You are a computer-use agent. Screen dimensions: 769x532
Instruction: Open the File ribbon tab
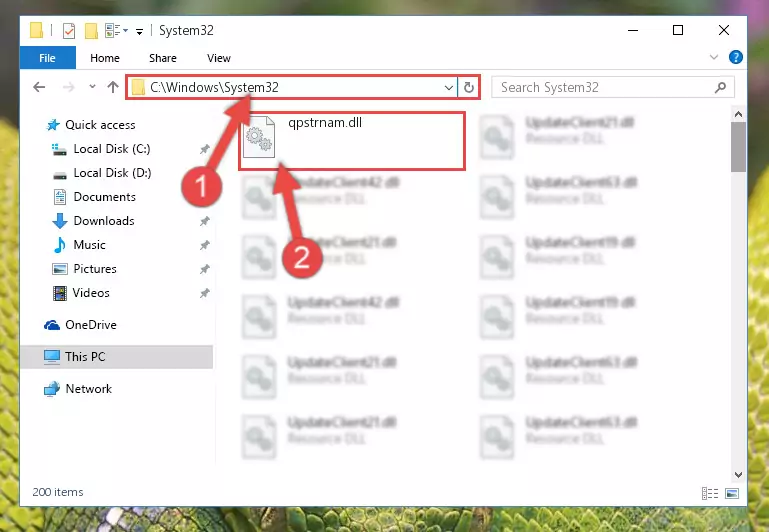pos(48,58)
